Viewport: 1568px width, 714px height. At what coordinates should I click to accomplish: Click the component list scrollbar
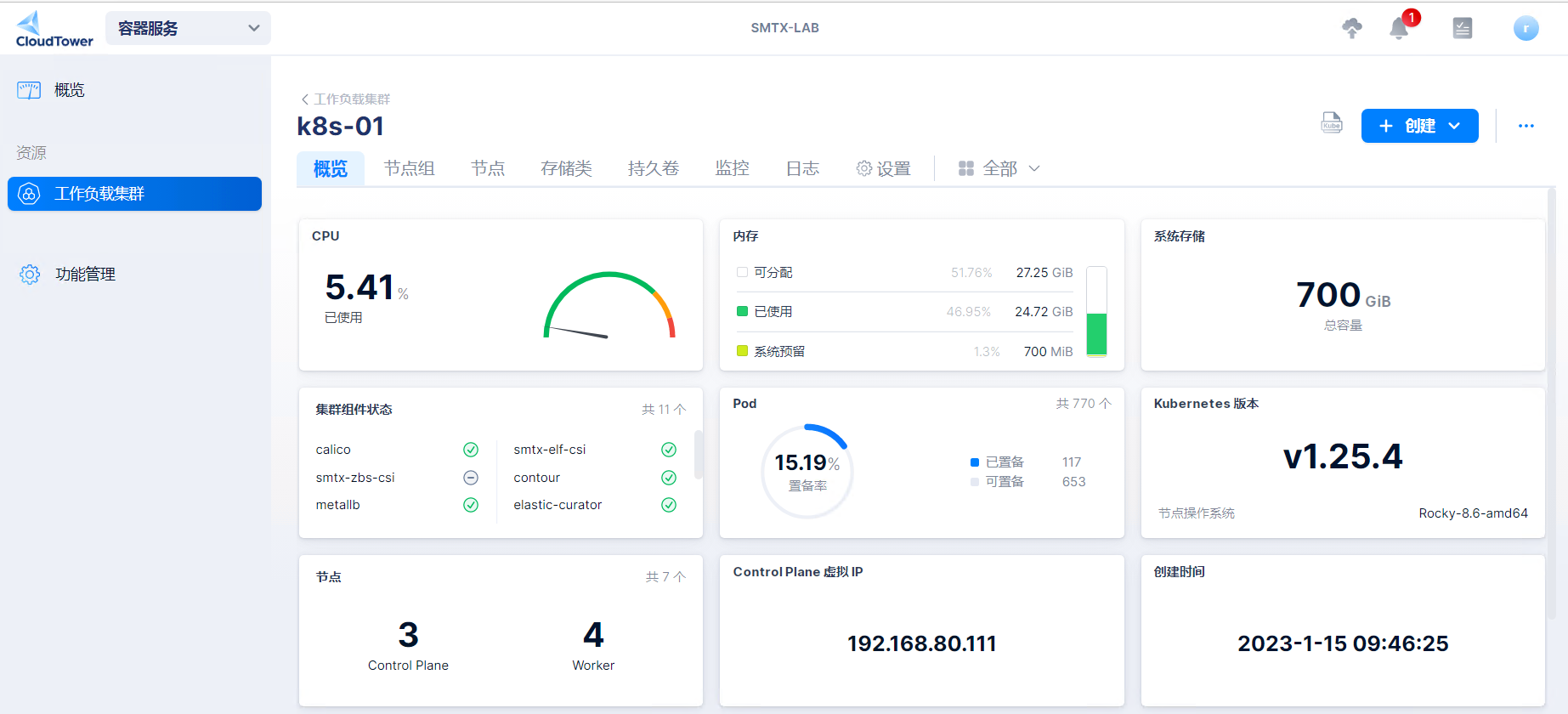coord(698,455)
